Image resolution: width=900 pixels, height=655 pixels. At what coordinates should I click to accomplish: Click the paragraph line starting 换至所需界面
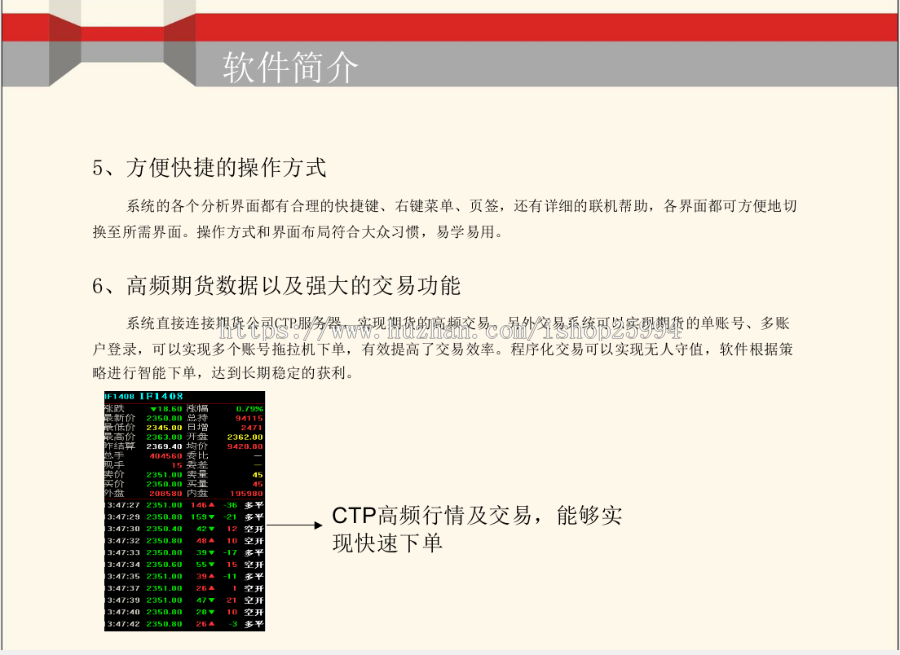297,232
